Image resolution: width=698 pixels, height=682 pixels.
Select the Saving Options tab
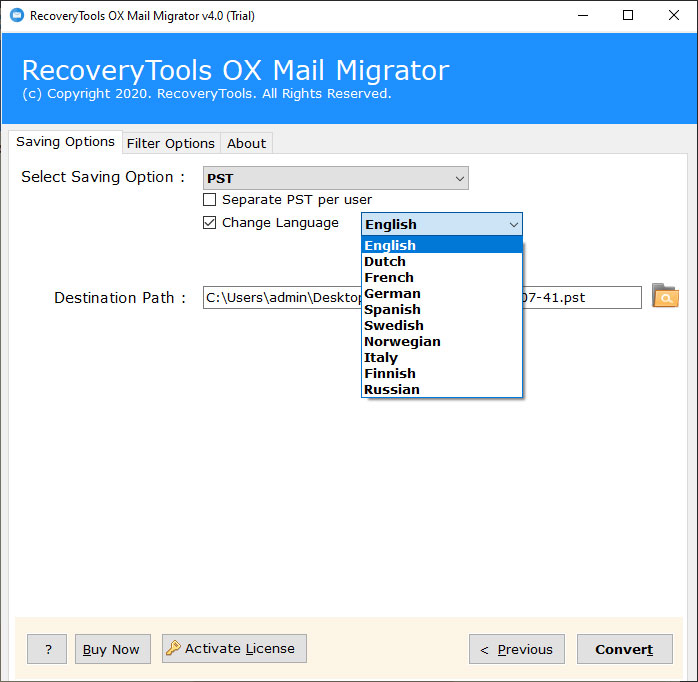click(65, 142)
